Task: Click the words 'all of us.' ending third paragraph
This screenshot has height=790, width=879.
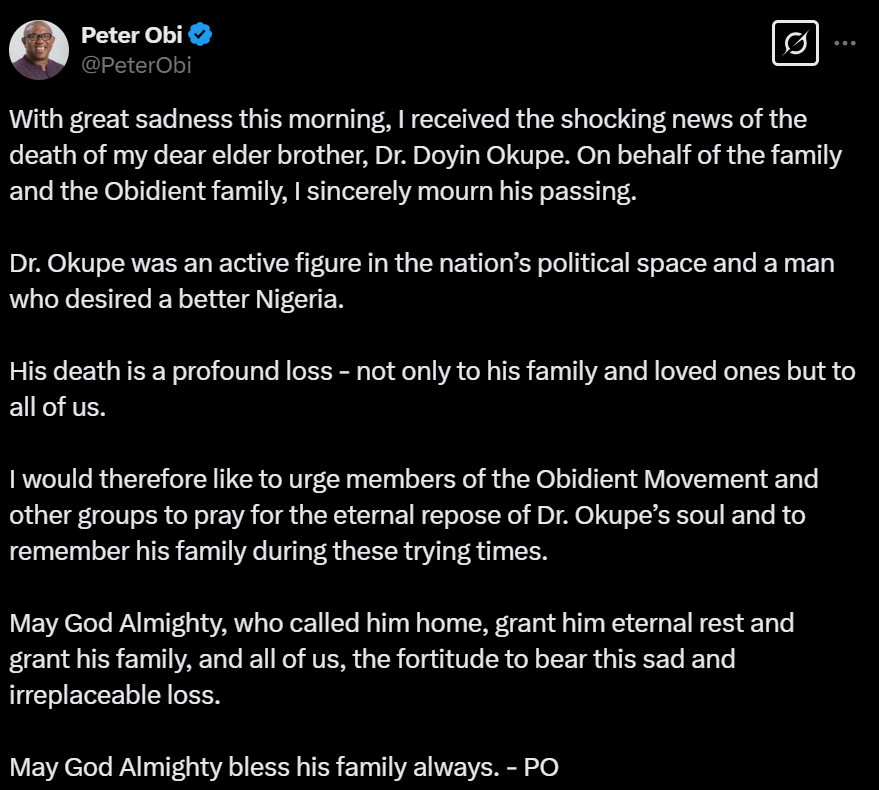Action: coord(58,408)
